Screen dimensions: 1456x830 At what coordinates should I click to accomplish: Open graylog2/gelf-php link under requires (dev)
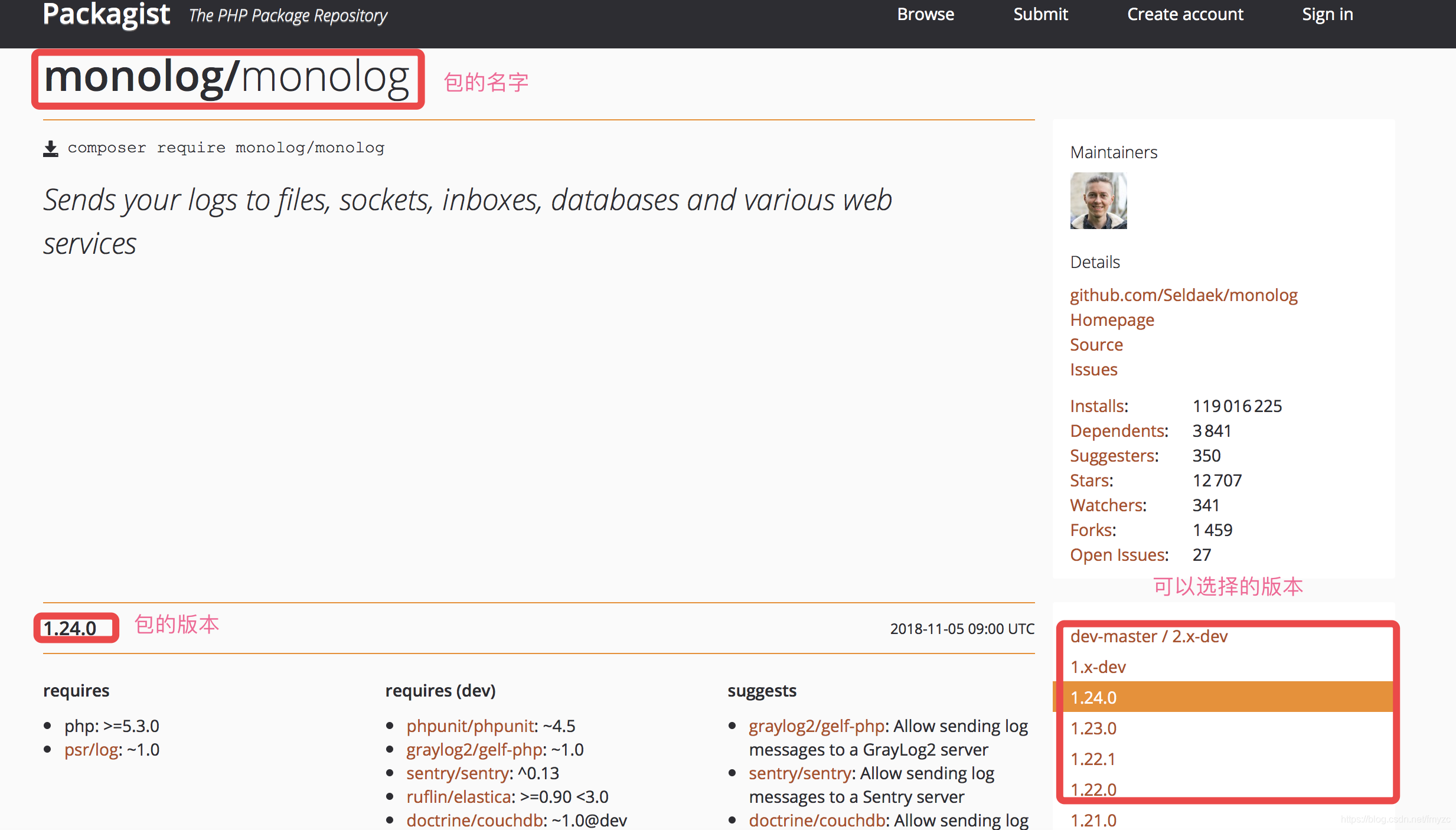(x=475, y=750)
